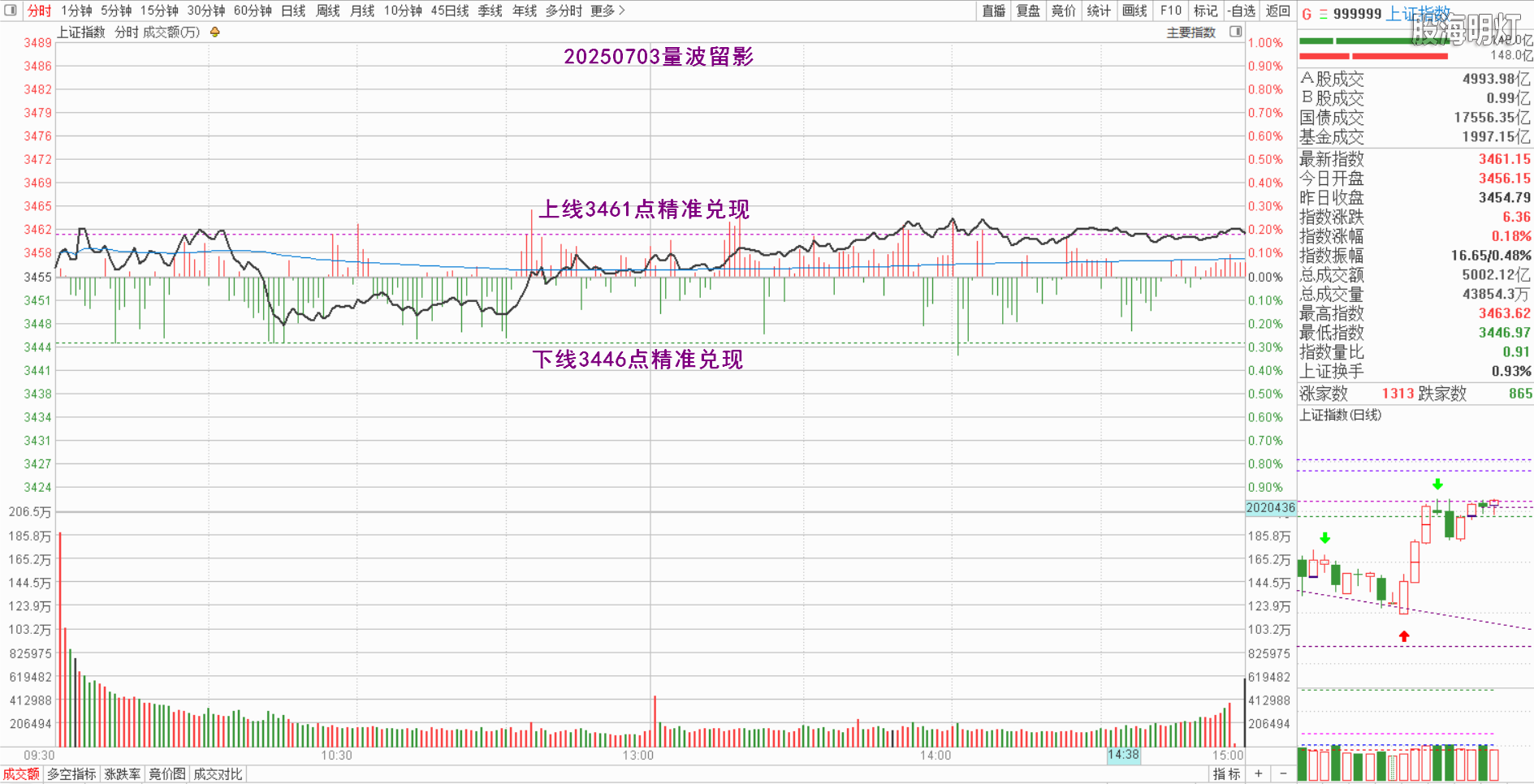Image resolution: width=1534 pixels, height=784 pixels.
Task: Click the 最高指数 value 3463.62
Action: pos(1504,313)
